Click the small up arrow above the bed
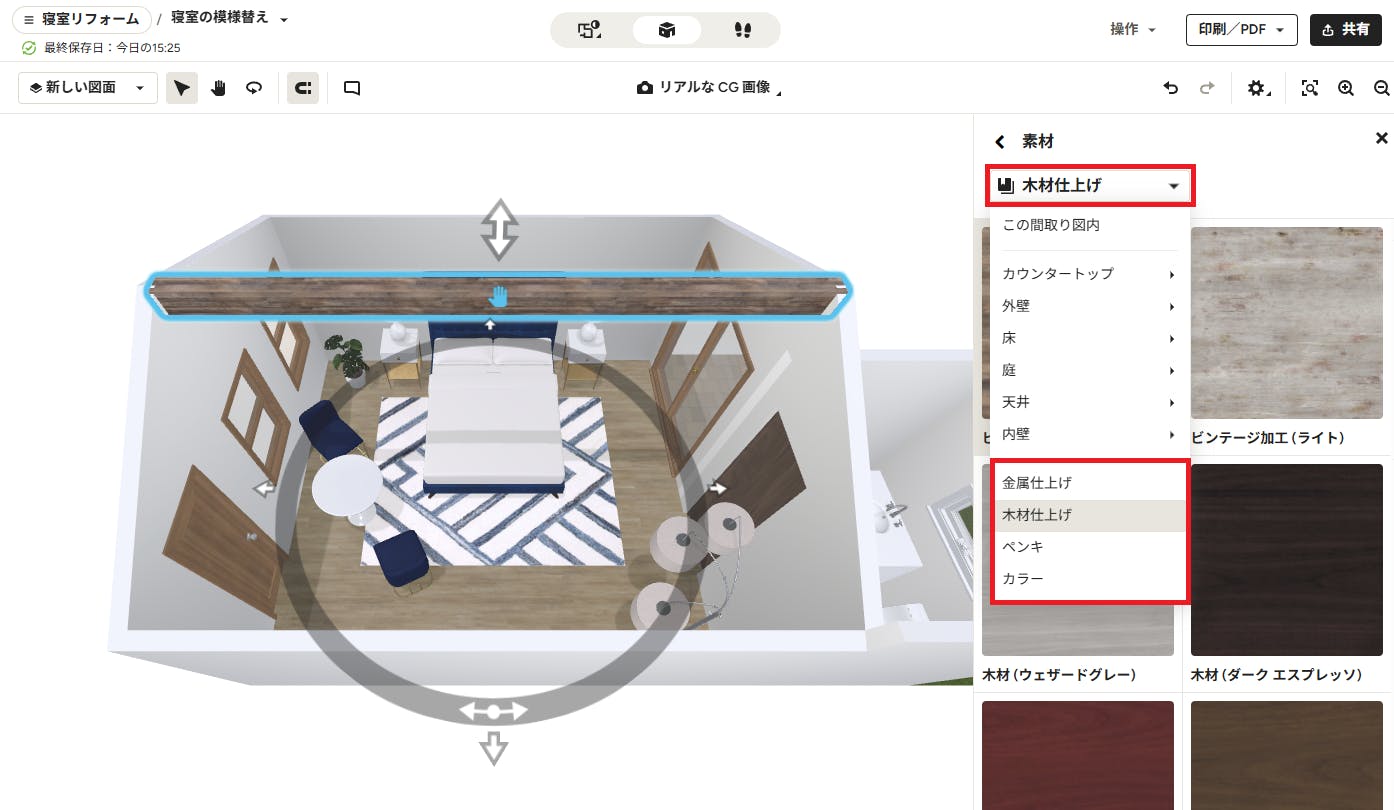 (489, 324)
